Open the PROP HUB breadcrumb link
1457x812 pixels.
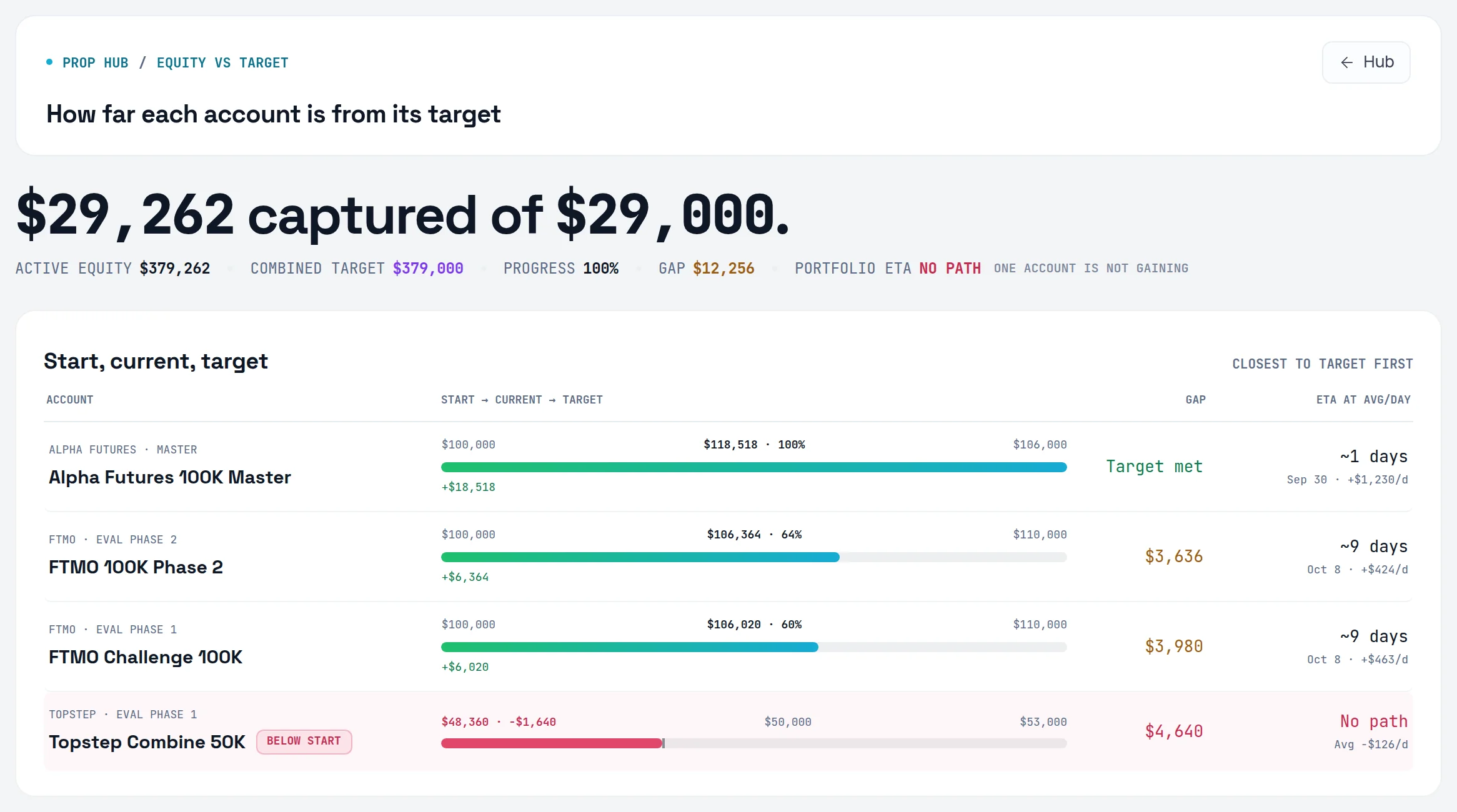95,63
